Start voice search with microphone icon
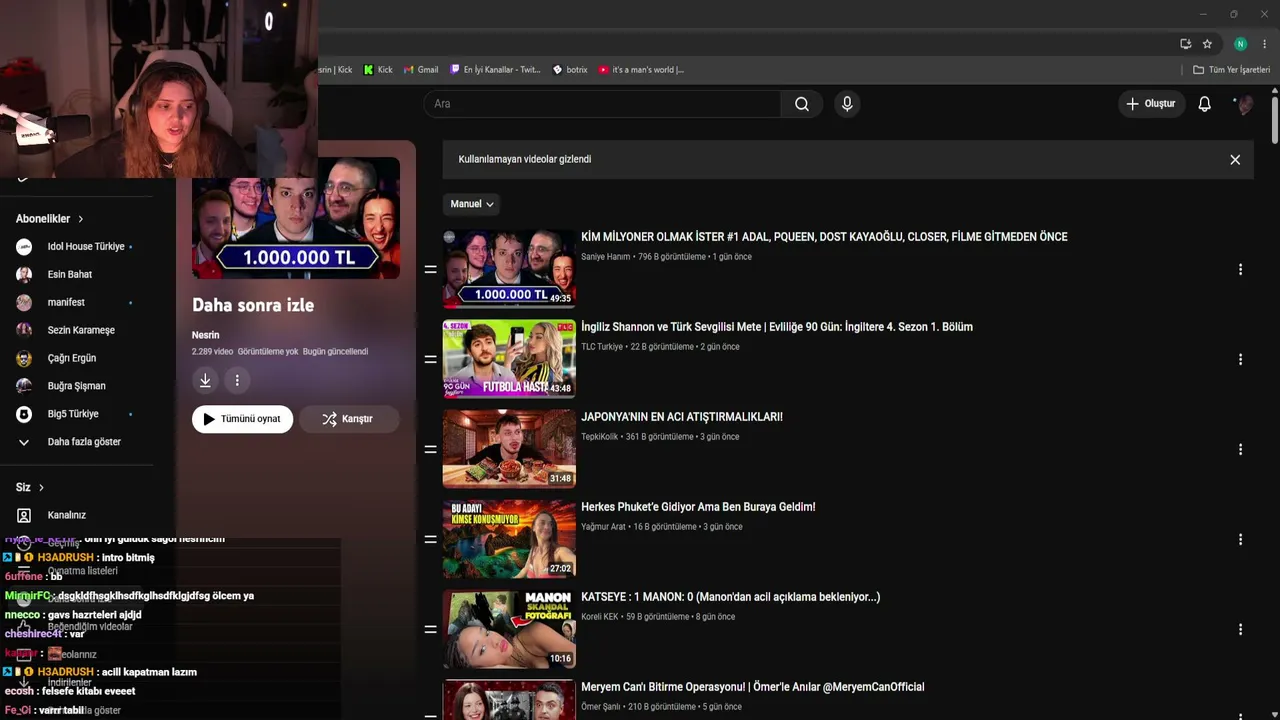The width and height of the screenshot is (1280, 720). [847, 104]
